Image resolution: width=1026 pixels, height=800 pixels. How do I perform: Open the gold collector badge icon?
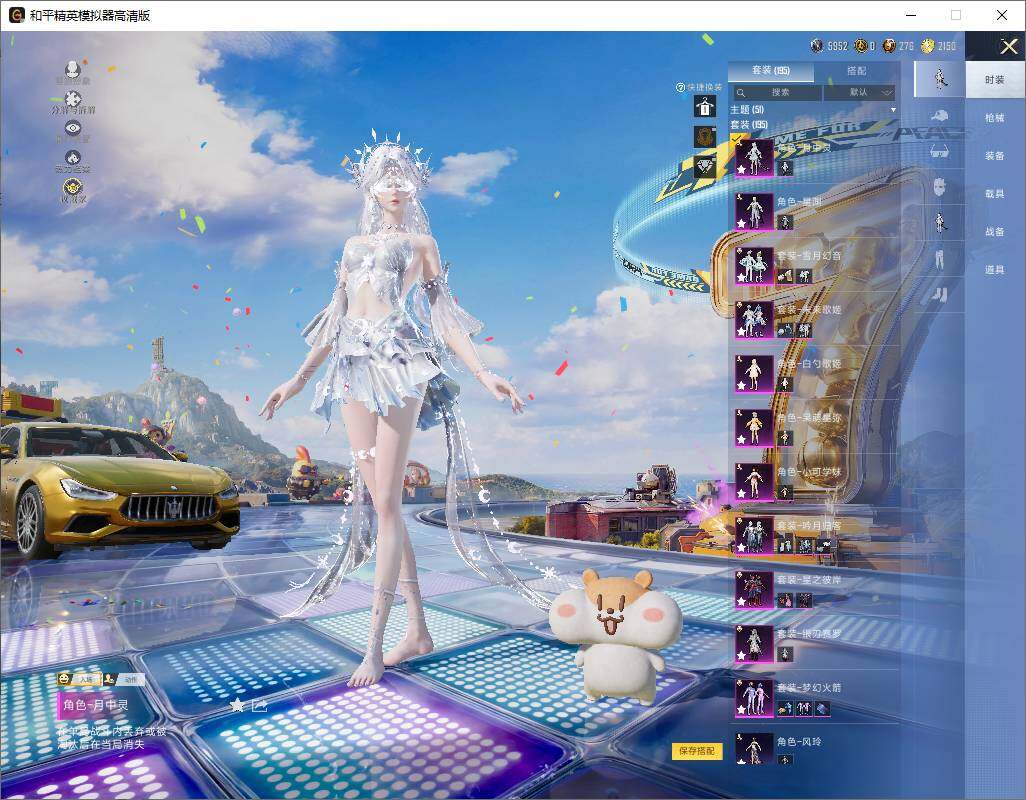pos(73,188)
